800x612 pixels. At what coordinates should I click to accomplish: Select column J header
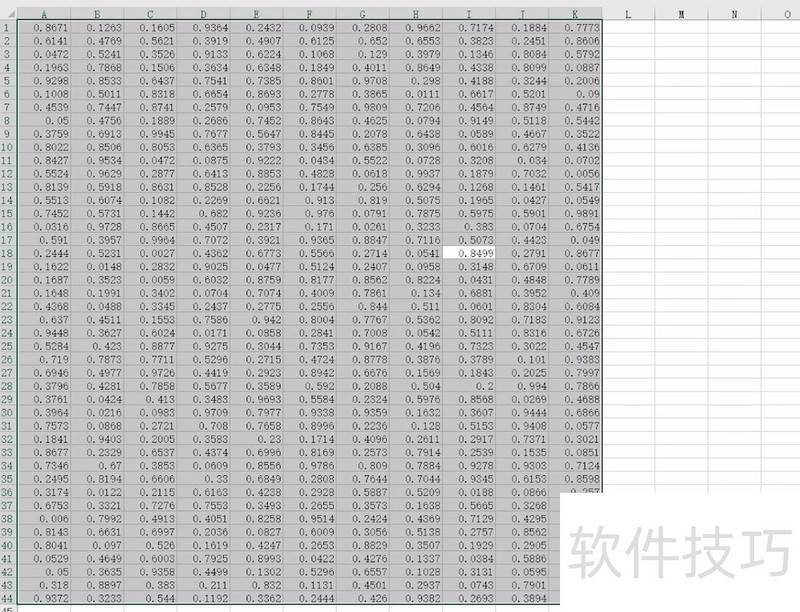coord(521,14)
